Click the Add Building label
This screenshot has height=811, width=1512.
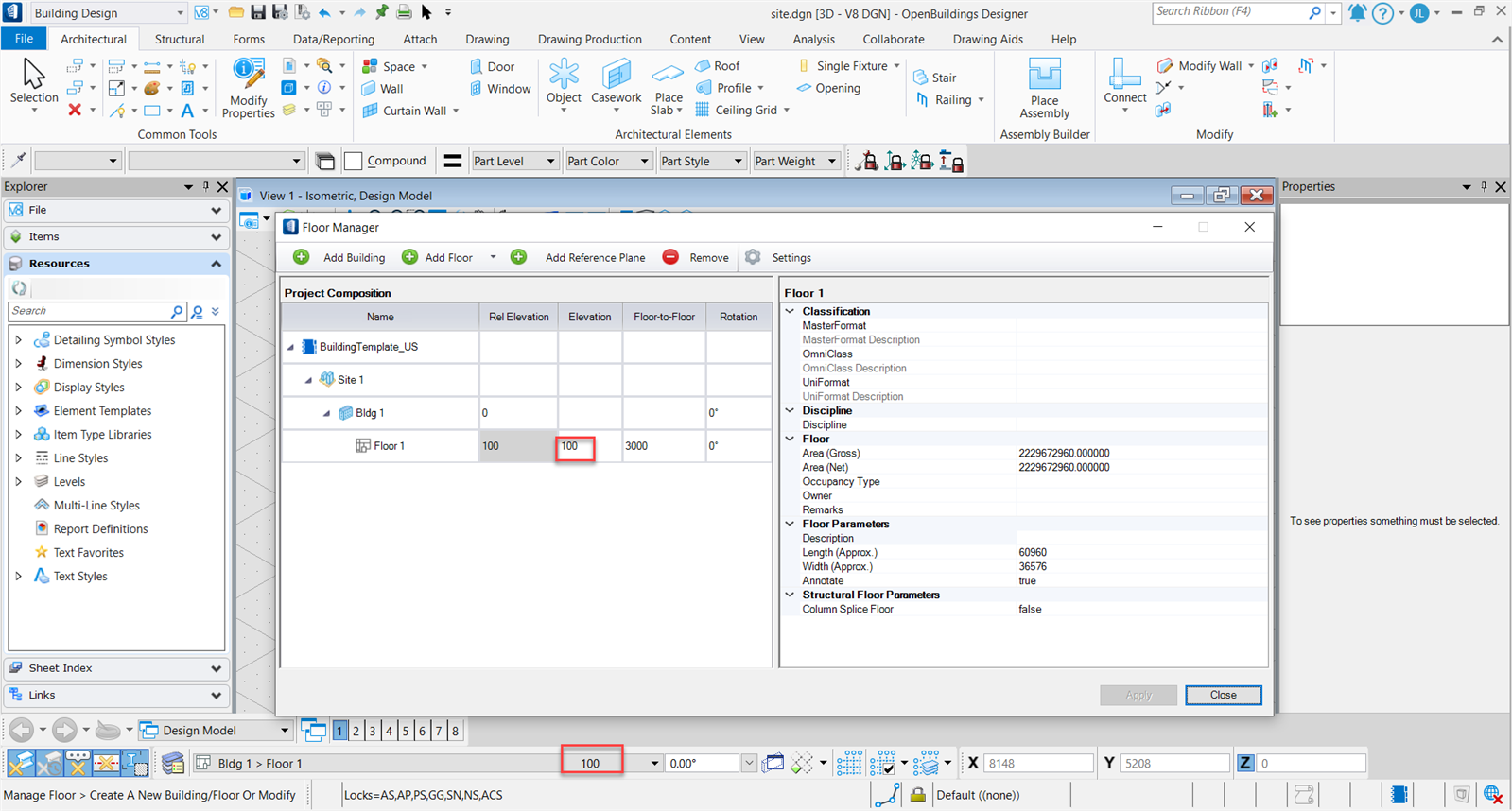pyautogui.click(x=354, y=257)
